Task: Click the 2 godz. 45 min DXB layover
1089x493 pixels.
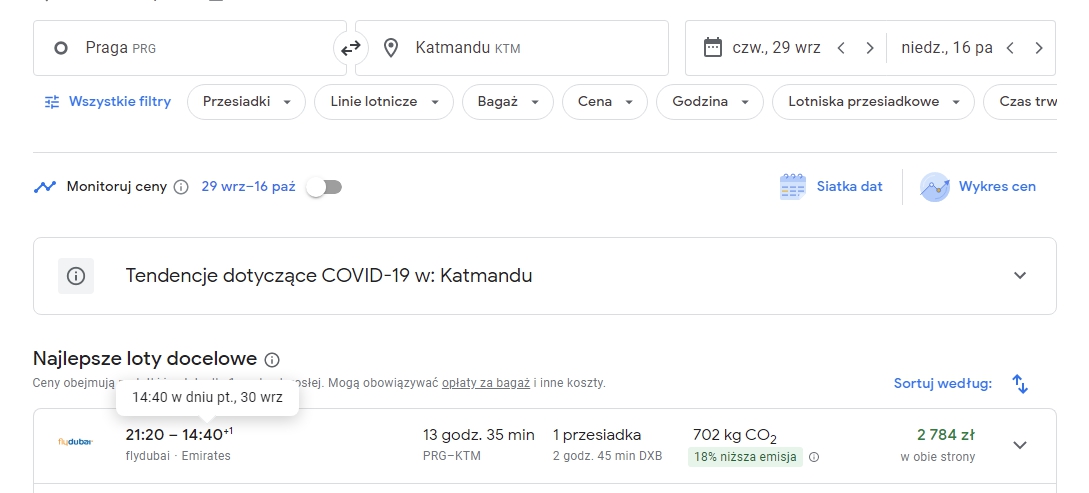Action: click(608, 456)
